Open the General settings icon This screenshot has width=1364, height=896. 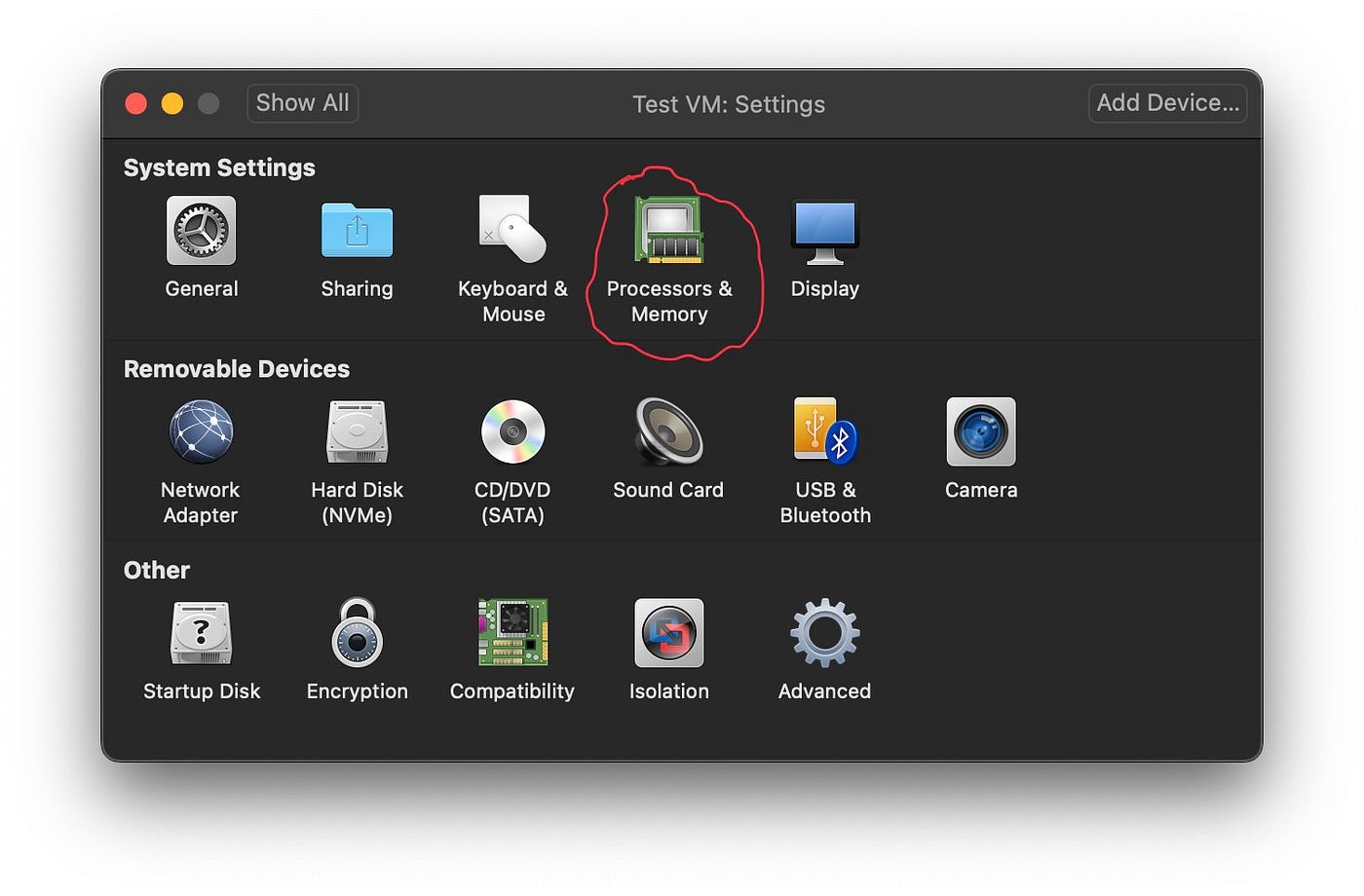(201, 231)
